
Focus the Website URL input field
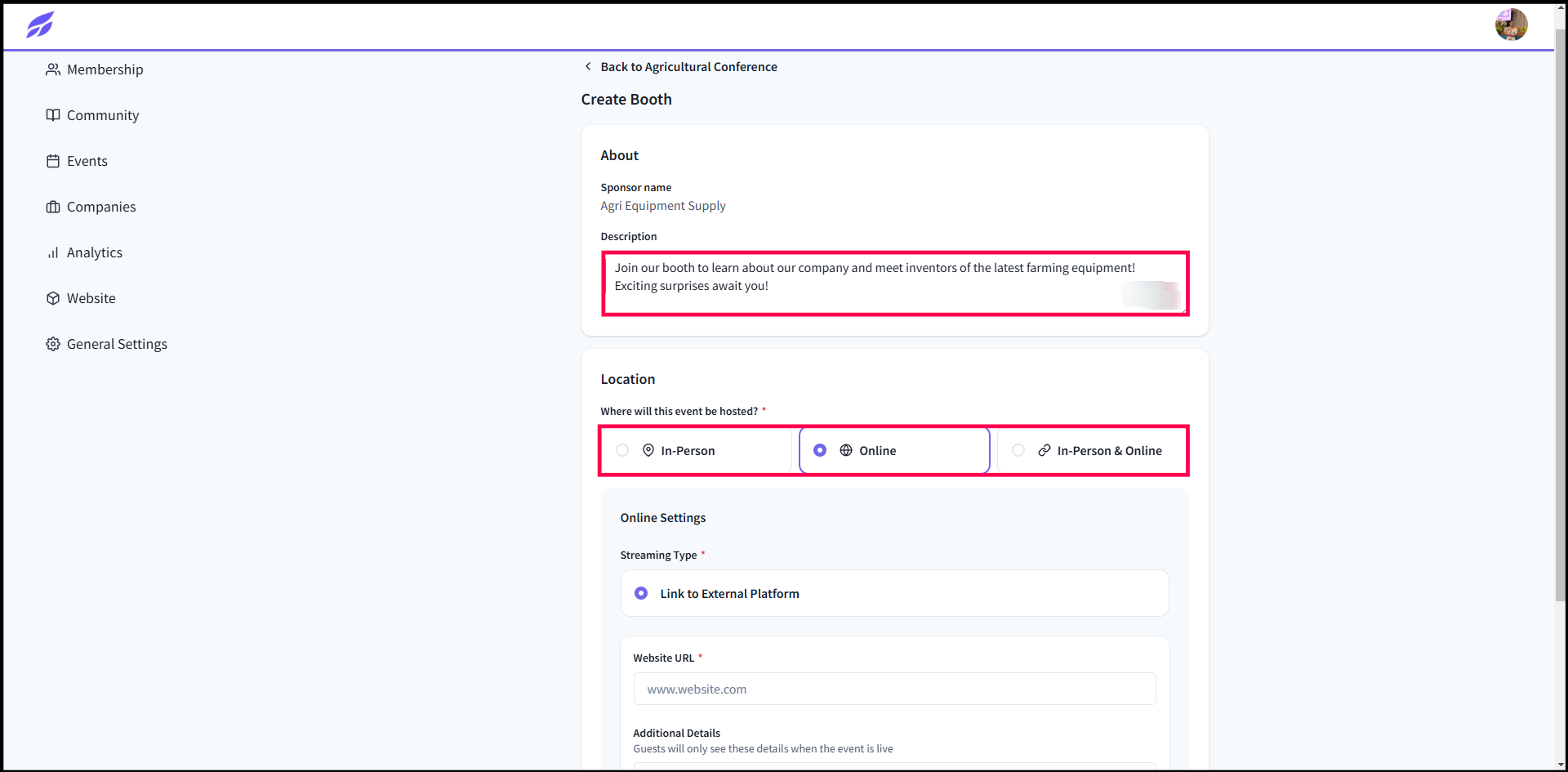tap(894, 689)
